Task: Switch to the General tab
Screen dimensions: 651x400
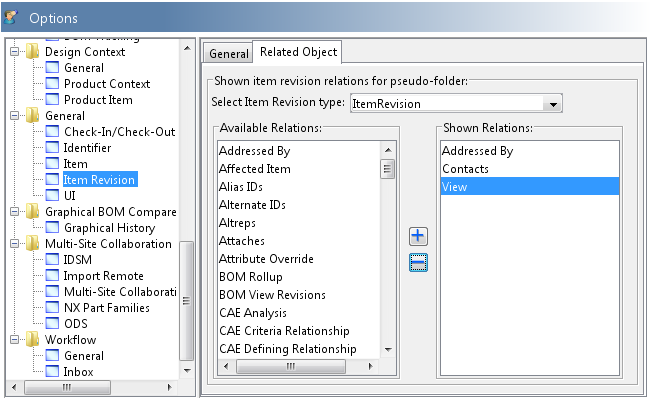Action: point(229,53)
